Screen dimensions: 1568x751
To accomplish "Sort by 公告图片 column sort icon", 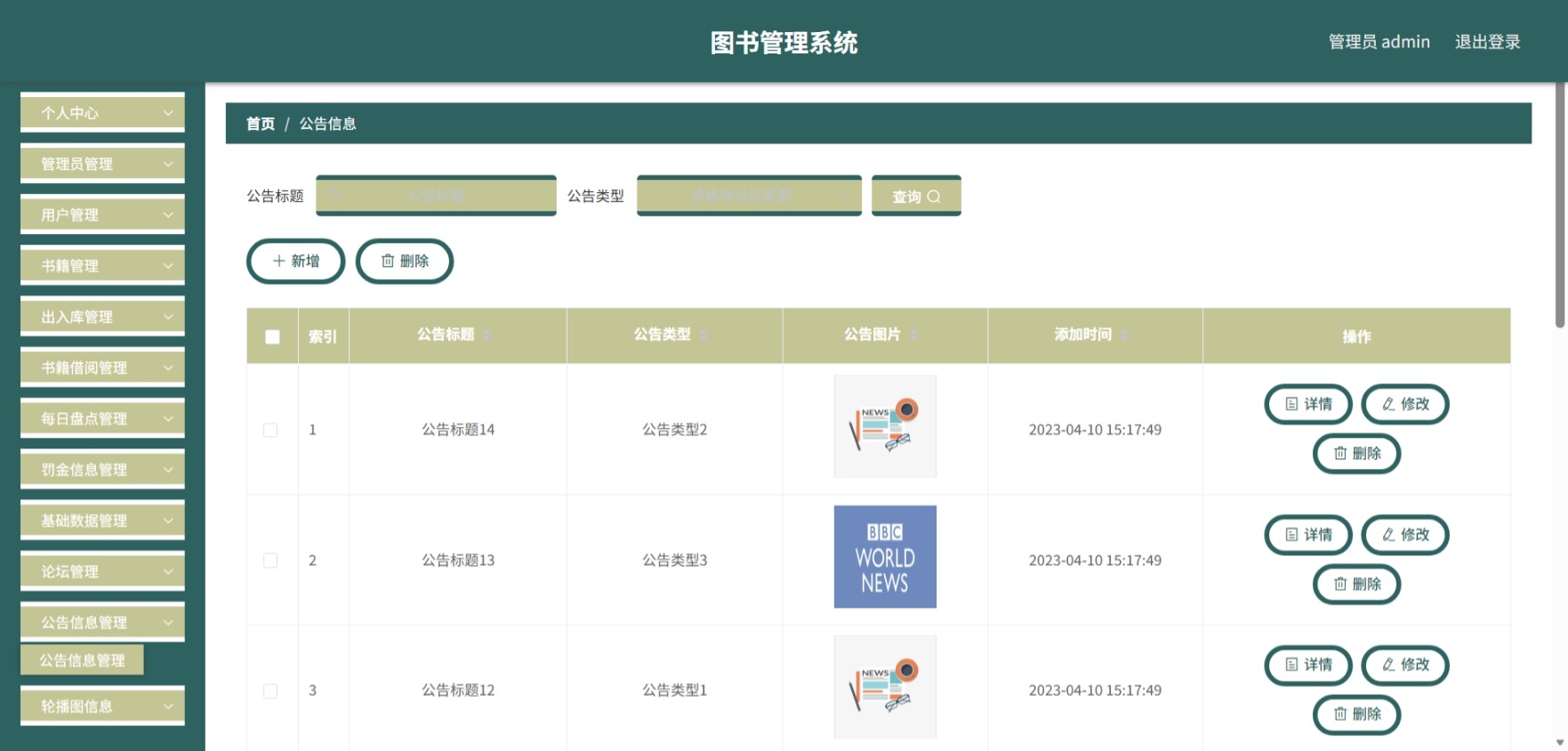I will pos(913,335).
